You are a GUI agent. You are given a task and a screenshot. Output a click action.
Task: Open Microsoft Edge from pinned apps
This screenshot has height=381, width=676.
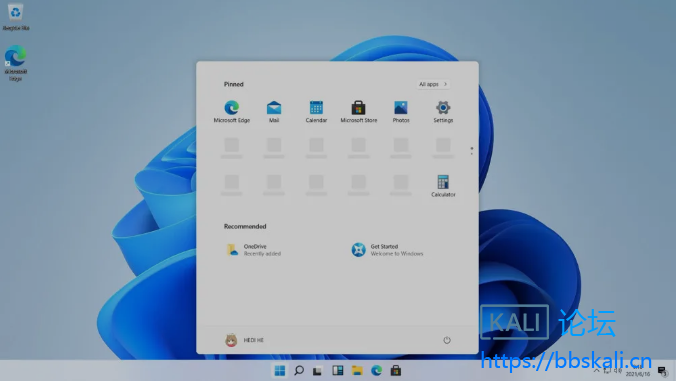pyautogui.click(x=232, y=111)
